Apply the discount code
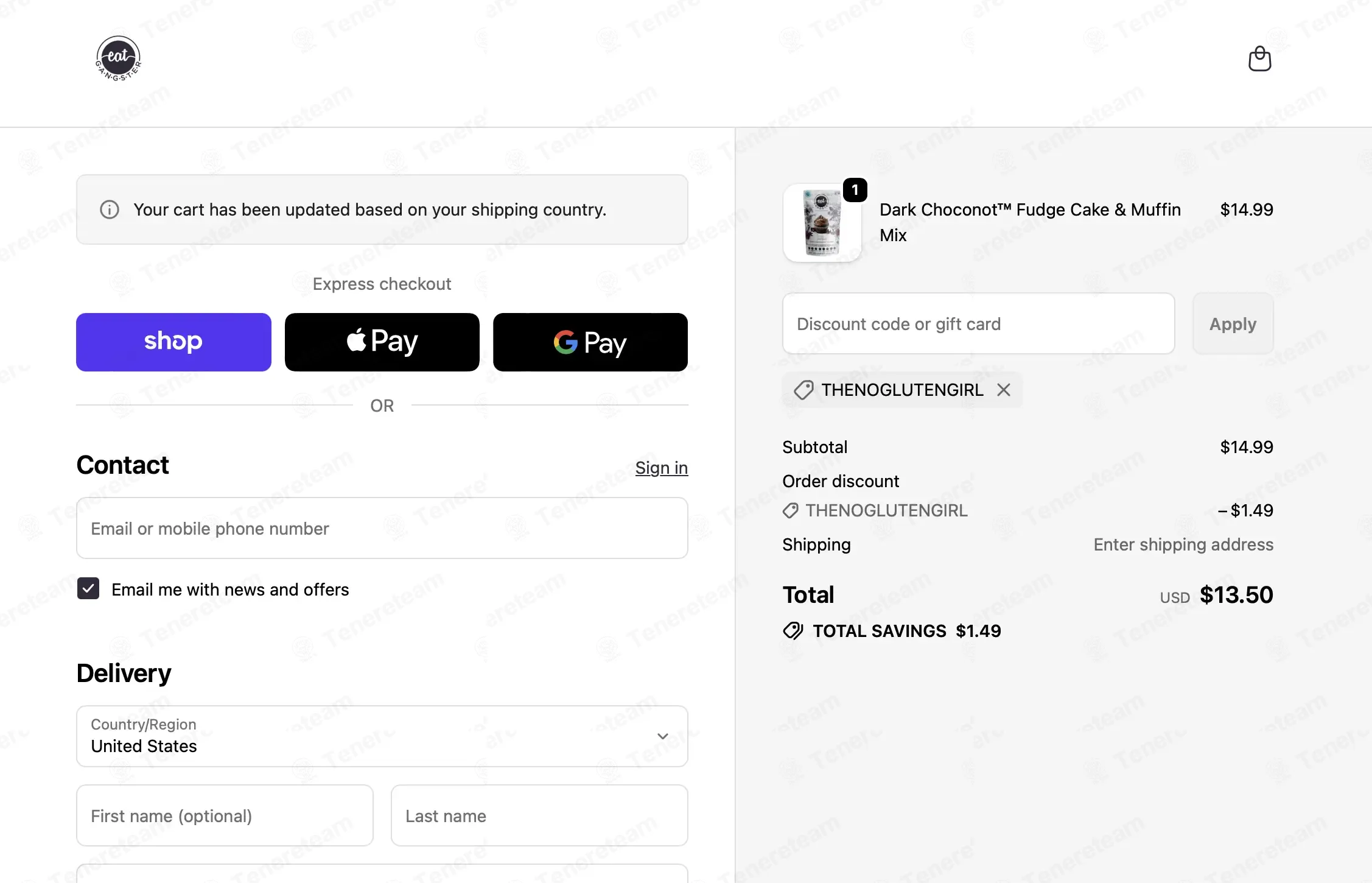 point(1233,323)
